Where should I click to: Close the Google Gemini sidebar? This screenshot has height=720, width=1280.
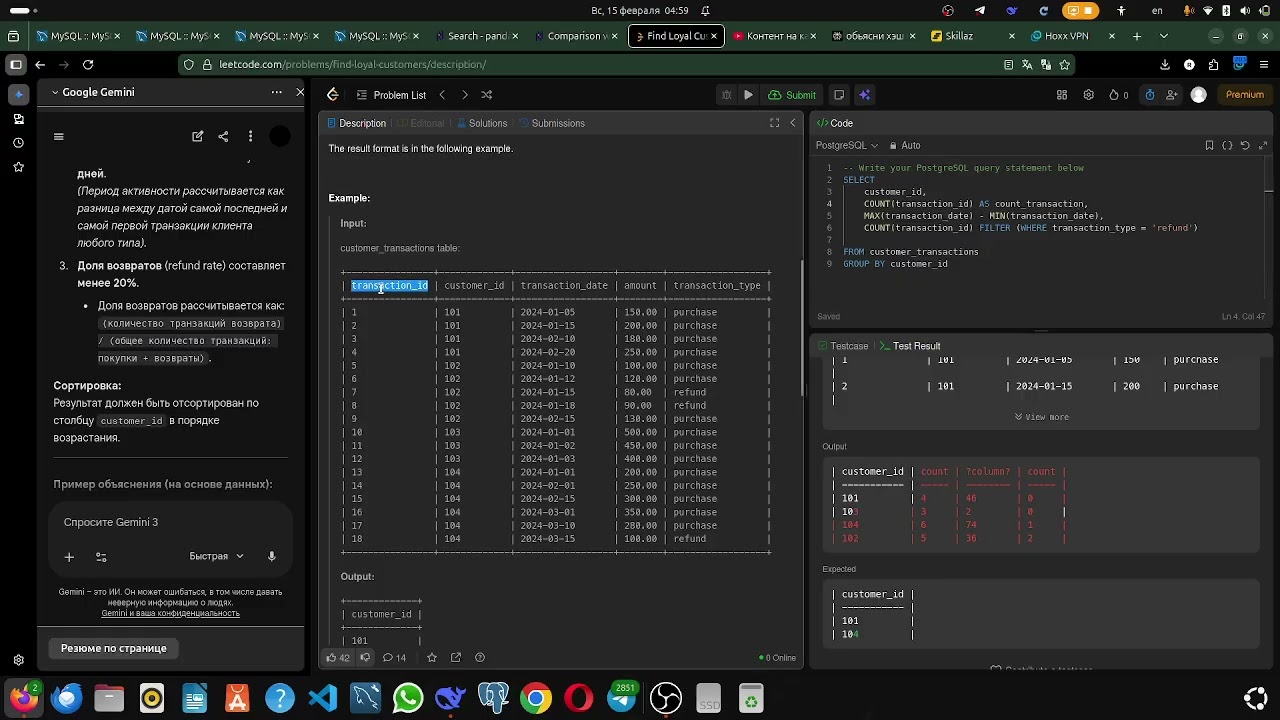[x=300, y=92]
